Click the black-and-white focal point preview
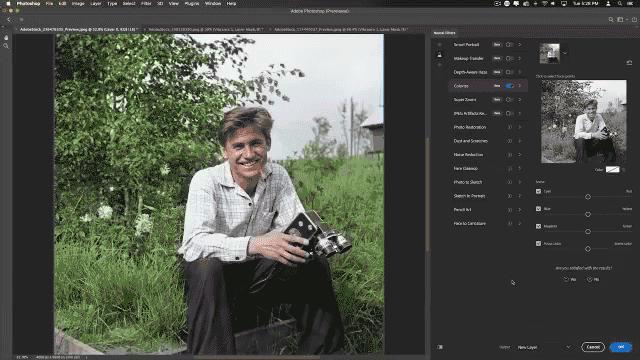 (x=584, y=122)
